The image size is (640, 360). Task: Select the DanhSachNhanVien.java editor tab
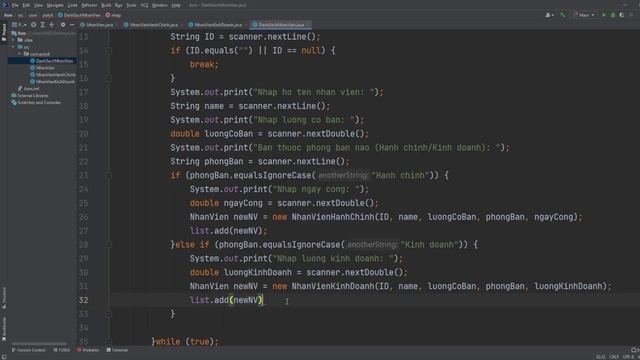(280, 25)
